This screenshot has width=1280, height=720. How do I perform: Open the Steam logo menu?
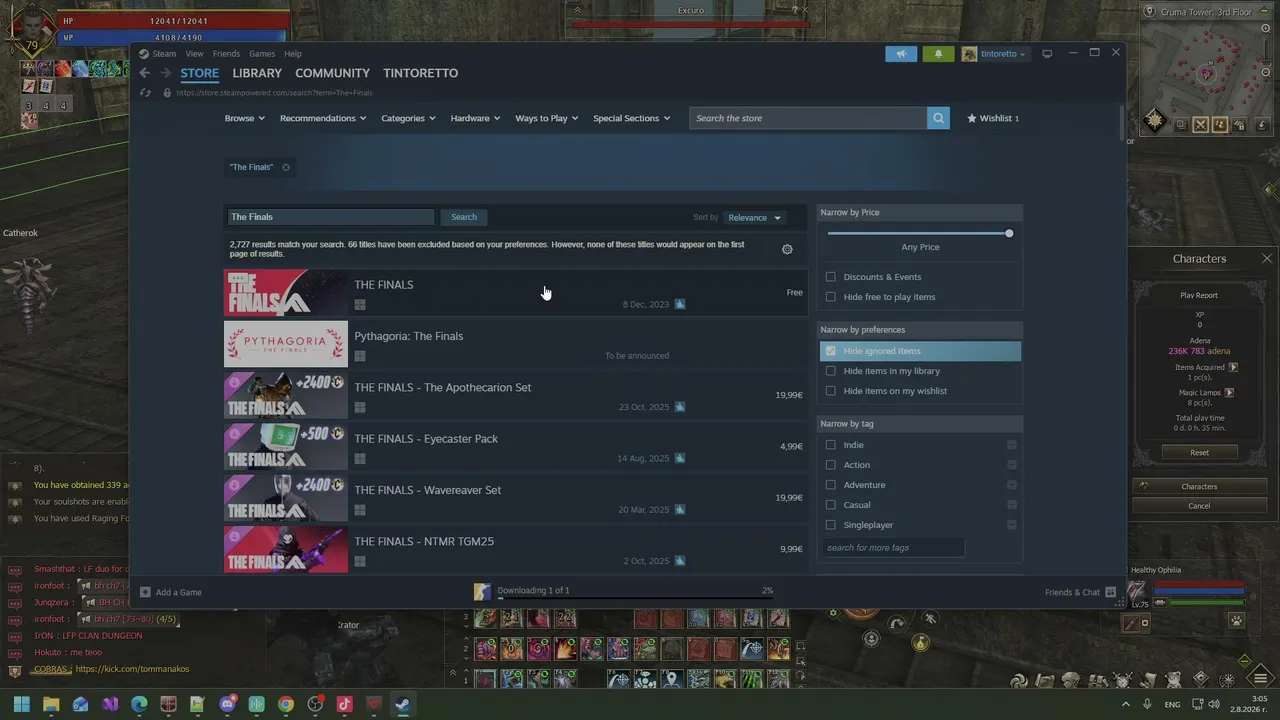coord(144,54)
